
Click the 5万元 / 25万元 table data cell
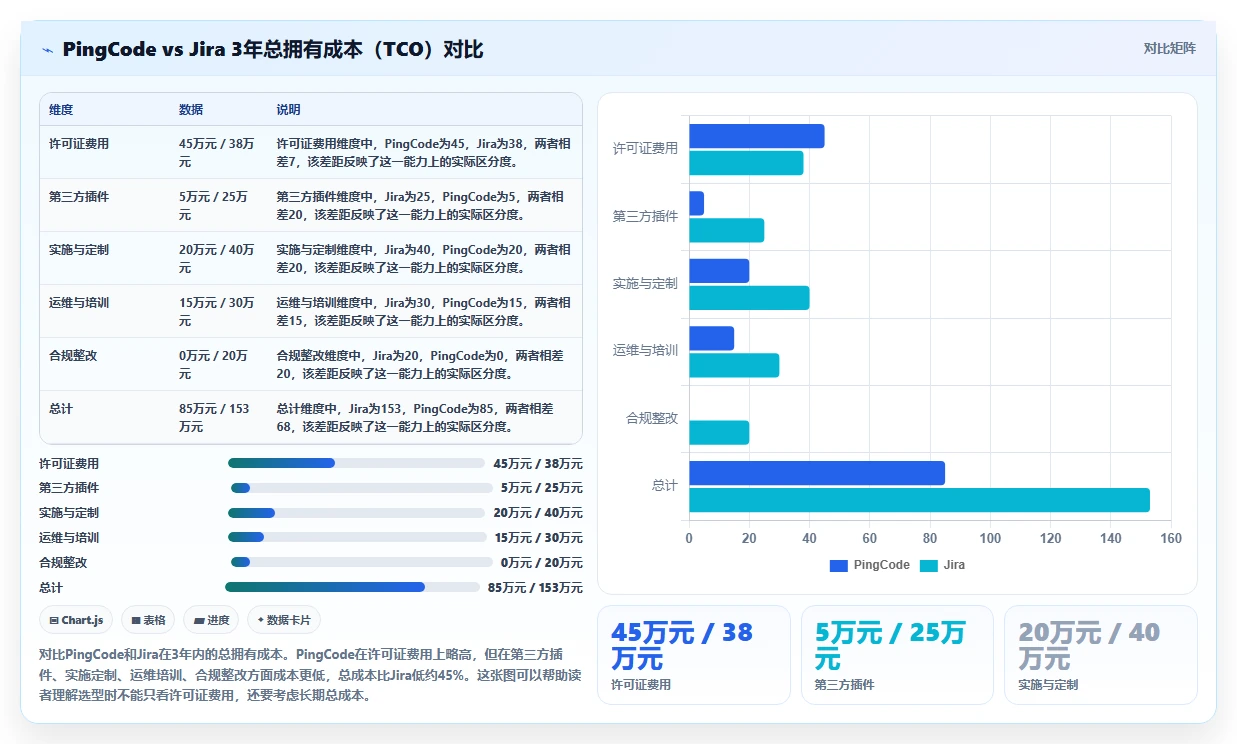click(x=217, y=205)
